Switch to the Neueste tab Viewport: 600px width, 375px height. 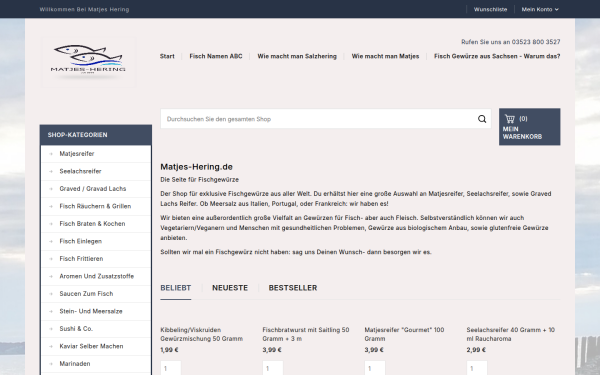[230, 288]
